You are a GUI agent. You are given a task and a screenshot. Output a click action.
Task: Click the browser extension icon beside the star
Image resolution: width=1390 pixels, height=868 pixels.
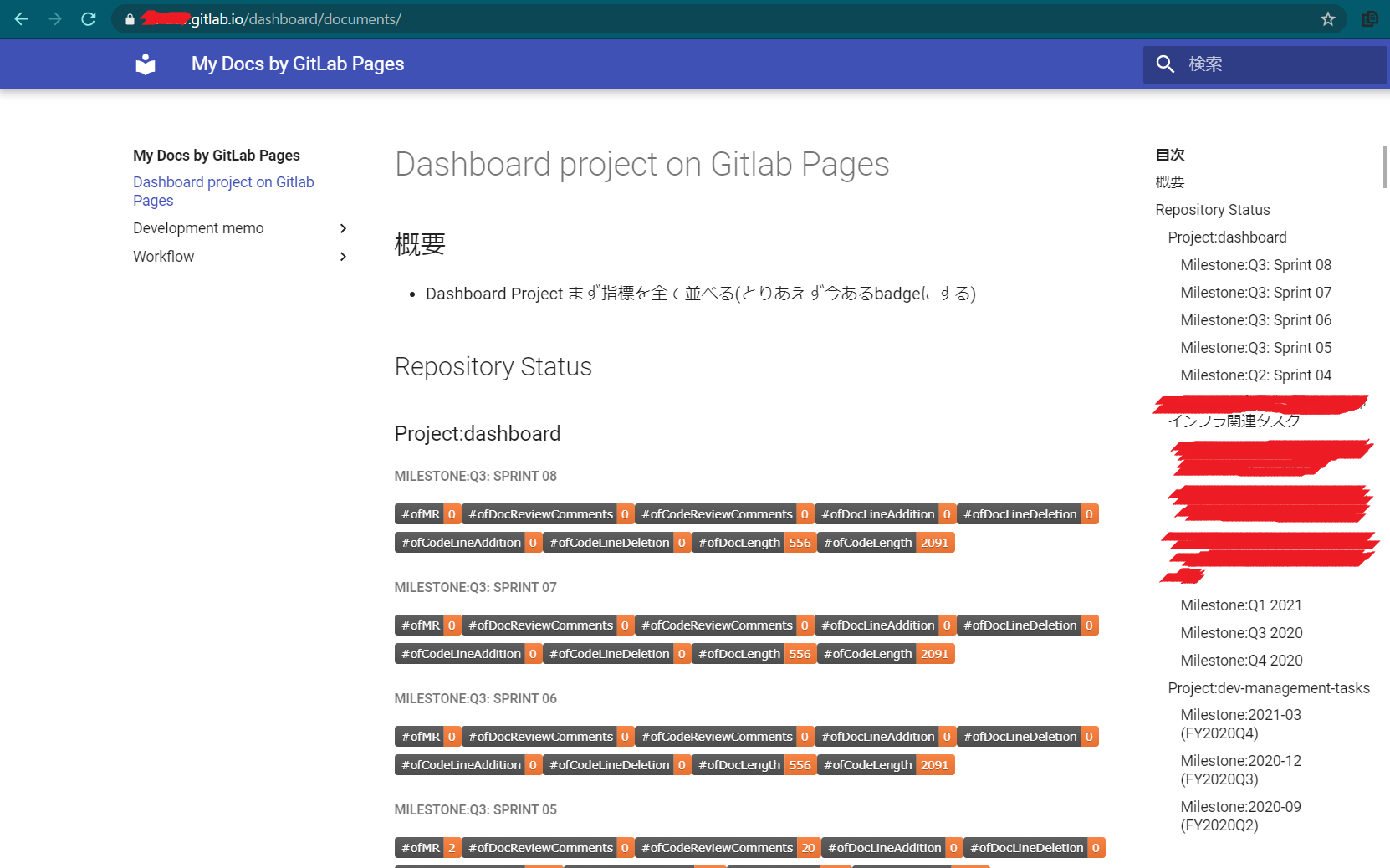point(1370,18)
